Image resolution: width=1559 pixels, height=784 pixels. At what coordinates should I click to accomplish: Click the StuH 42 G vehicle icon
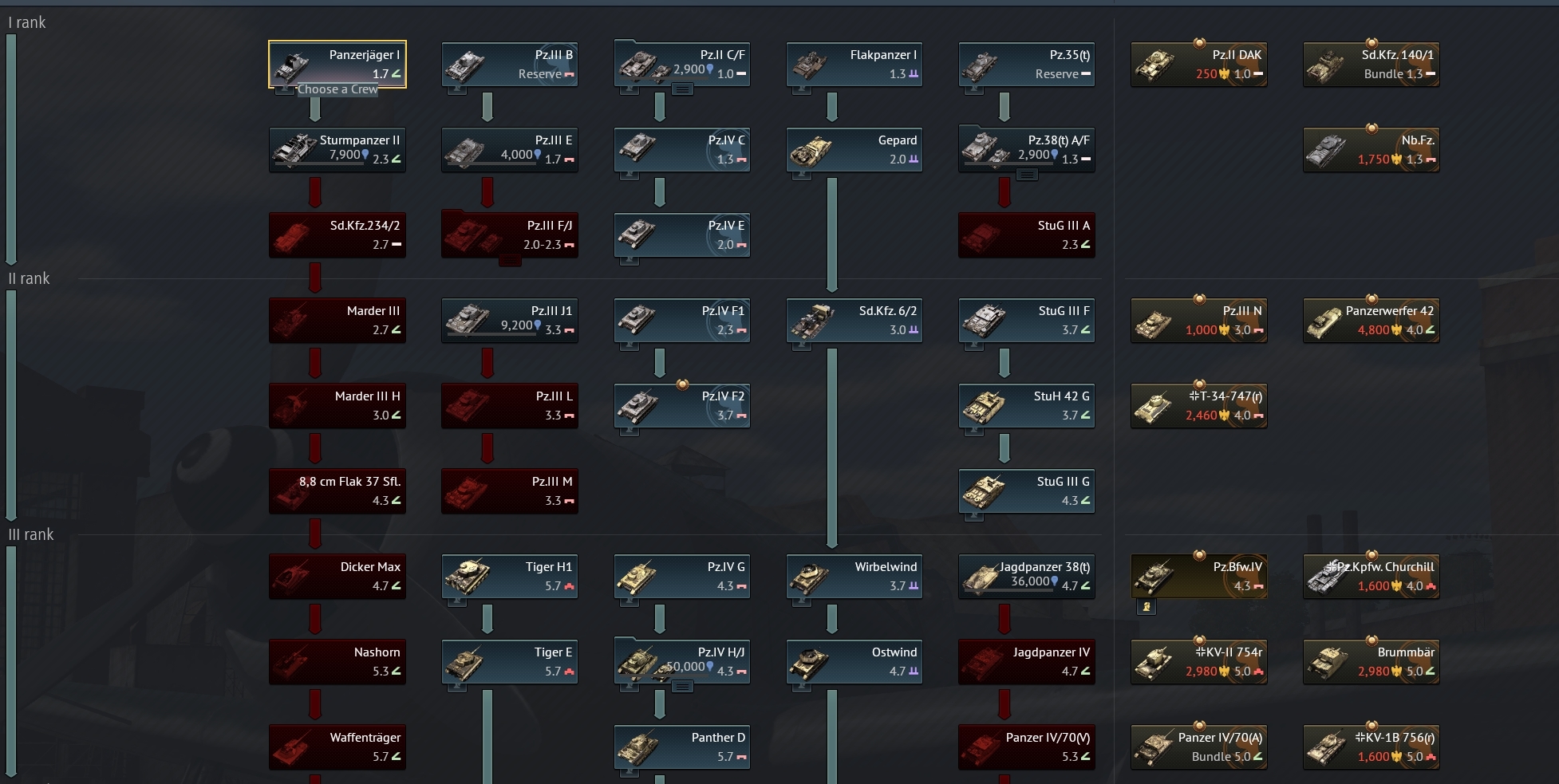(x=984, y=407)
